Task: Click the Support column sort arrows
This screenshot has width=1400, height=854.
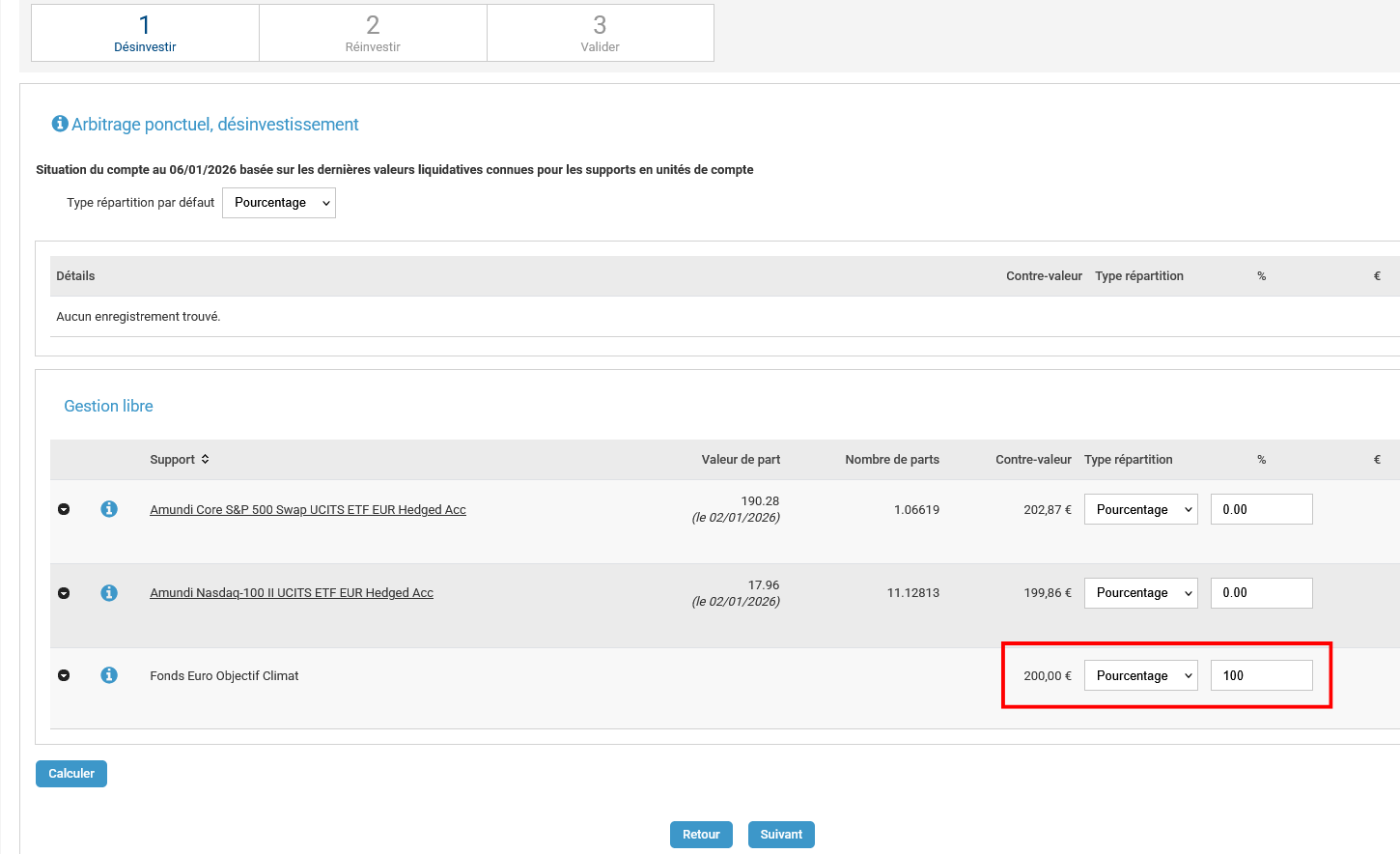Action: point(205,460)
